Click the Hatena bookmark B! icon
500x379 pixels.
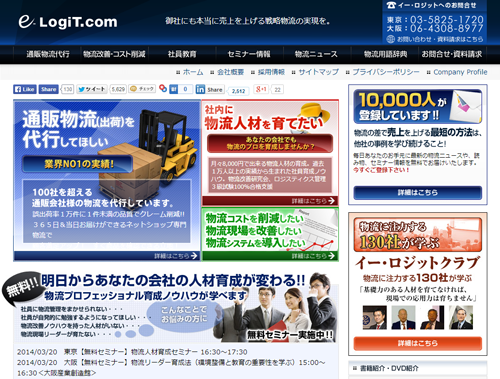click(x=174, y=89)
